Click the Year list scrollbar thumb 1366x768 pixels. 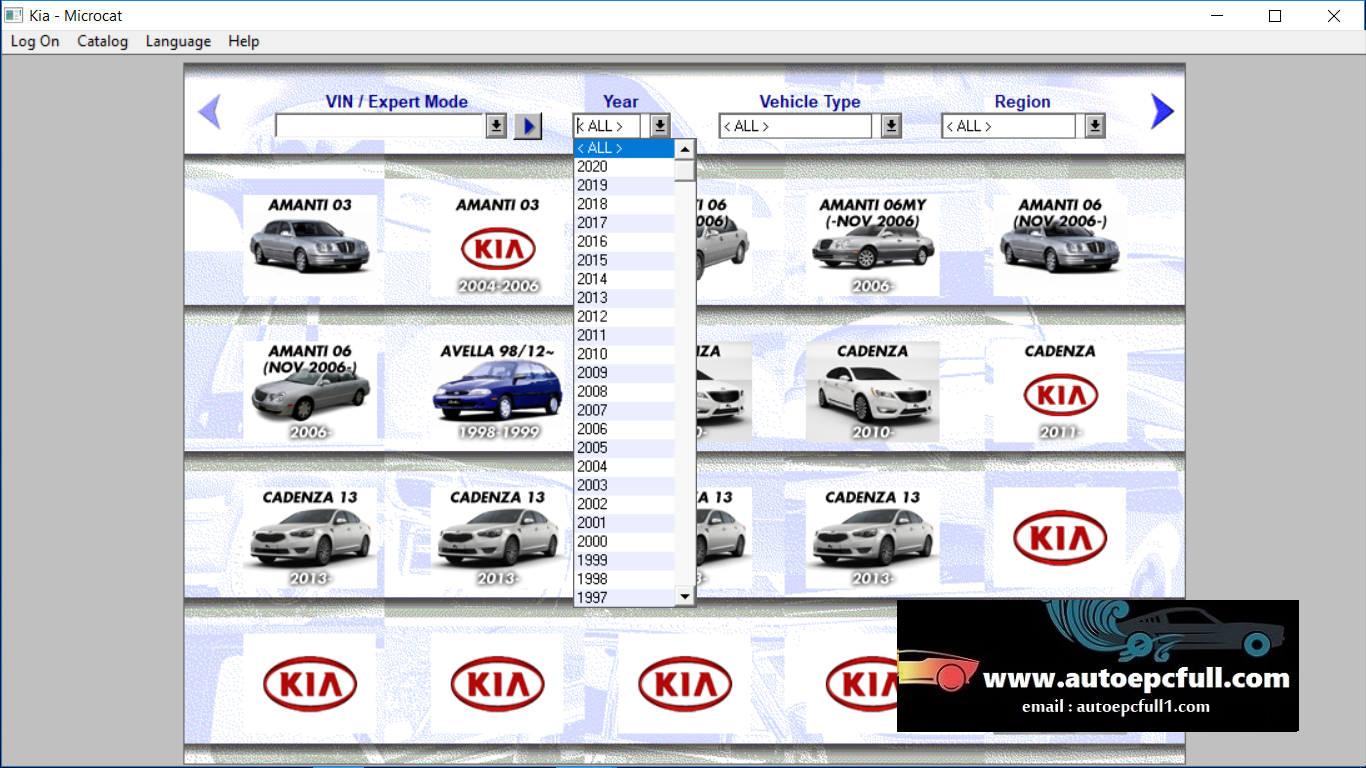coord(685,170)
